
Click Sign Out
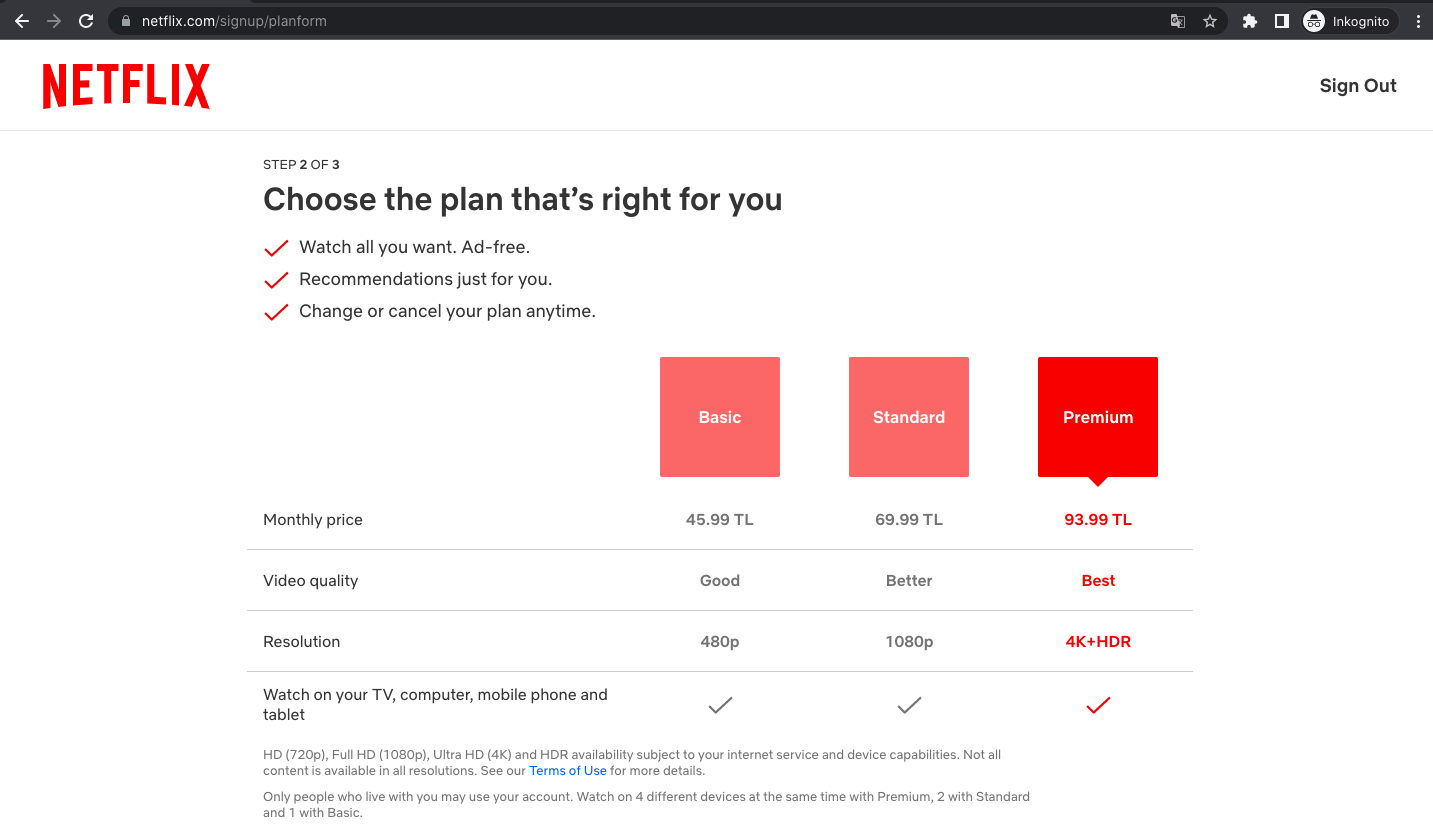[x=1358, y=86]
